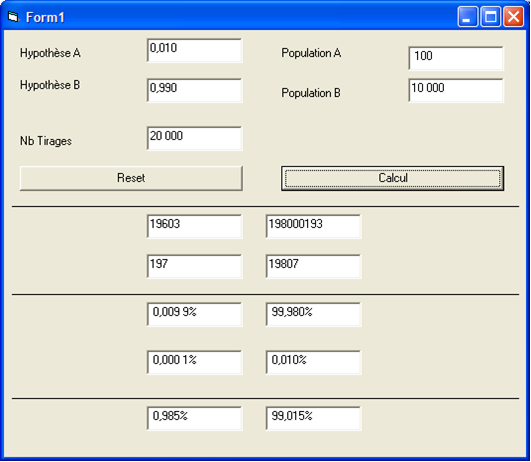Screen dimensions: 531x462
Task: Click the 0,009 9% result field
Action: [x=195, y=314]
